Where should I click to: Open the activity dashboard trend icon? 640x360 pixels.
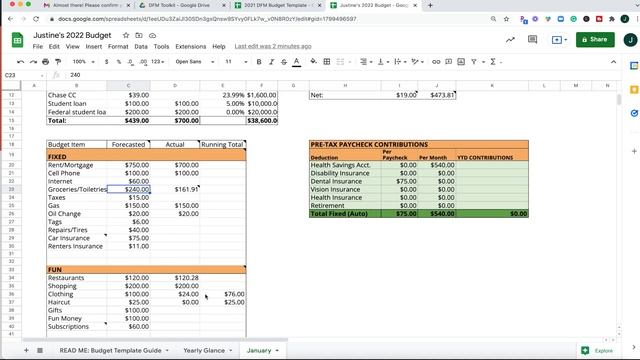click(510, 40)
